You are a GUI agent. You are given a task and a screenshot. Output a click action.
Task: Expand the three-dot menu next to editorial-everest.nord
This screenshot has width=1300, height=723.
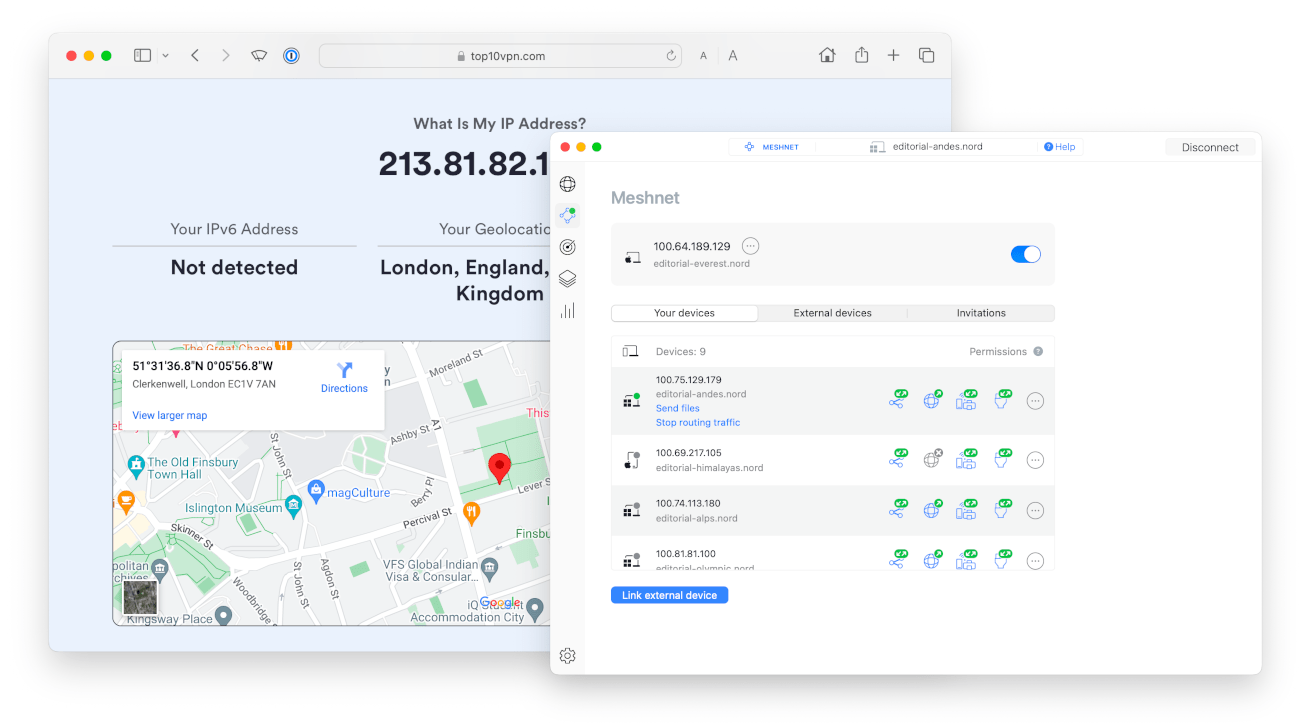coord(750,245)
